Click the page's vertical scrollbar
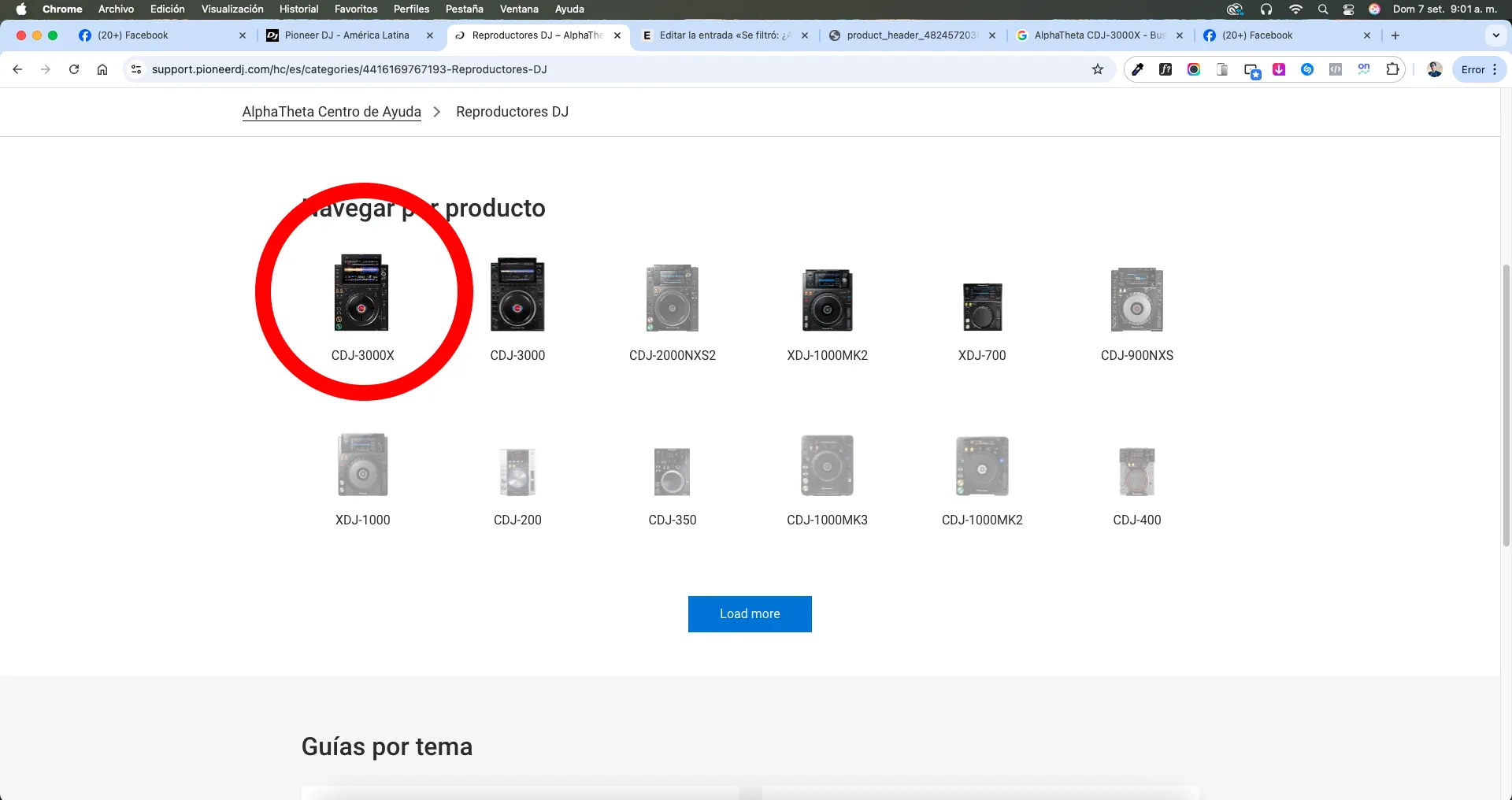The height and width of the screenshot is (800, 1512). click(1506, 406)
